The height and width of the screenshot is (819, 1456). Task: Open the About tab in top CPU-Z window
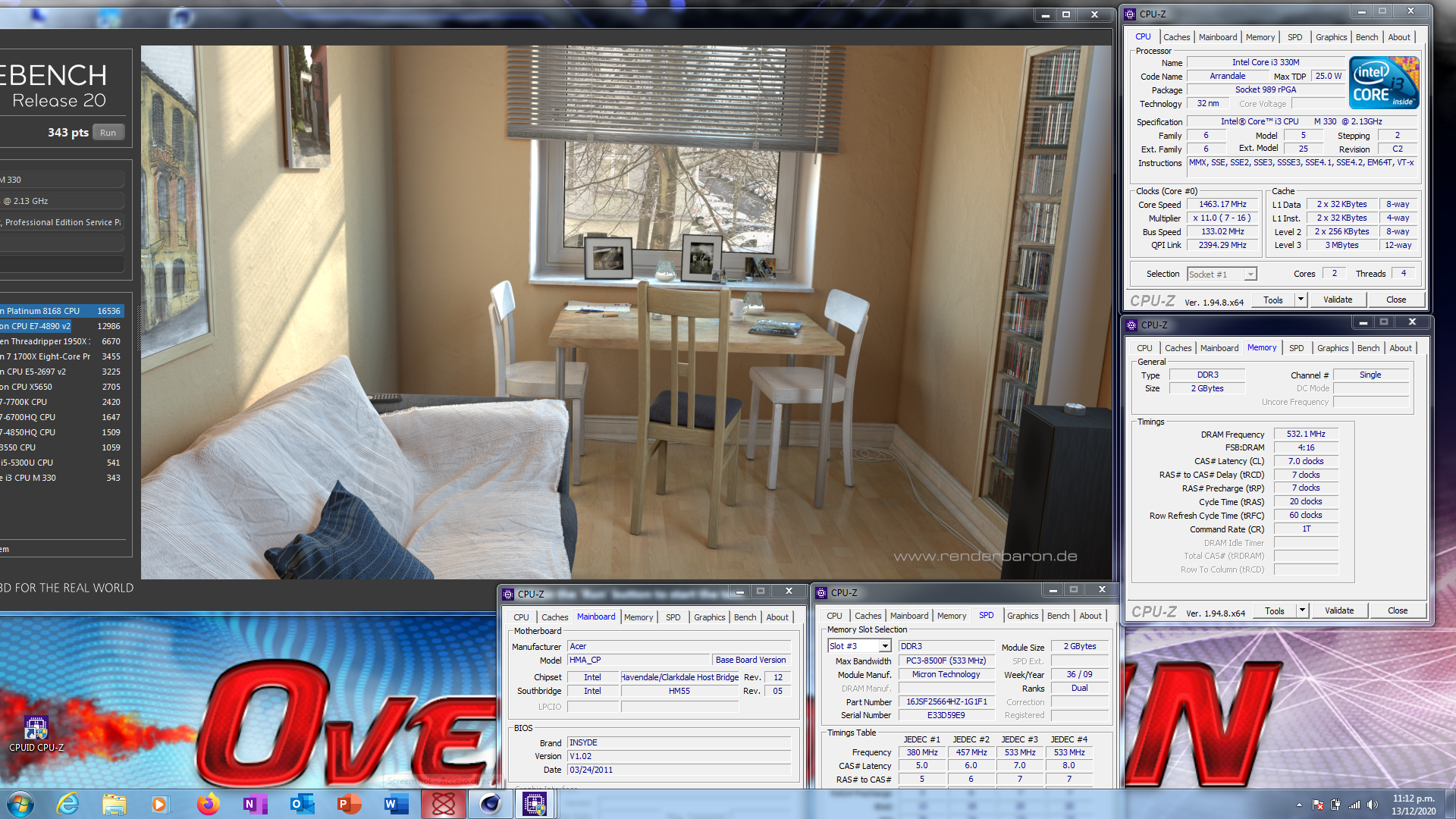[1399, 37]
